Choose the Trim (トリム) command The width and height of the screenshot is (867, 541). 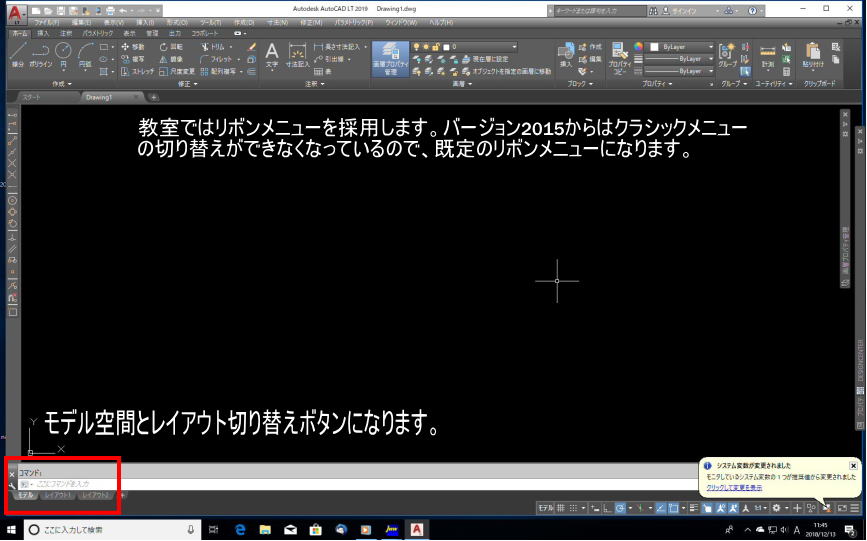(213, 47)
